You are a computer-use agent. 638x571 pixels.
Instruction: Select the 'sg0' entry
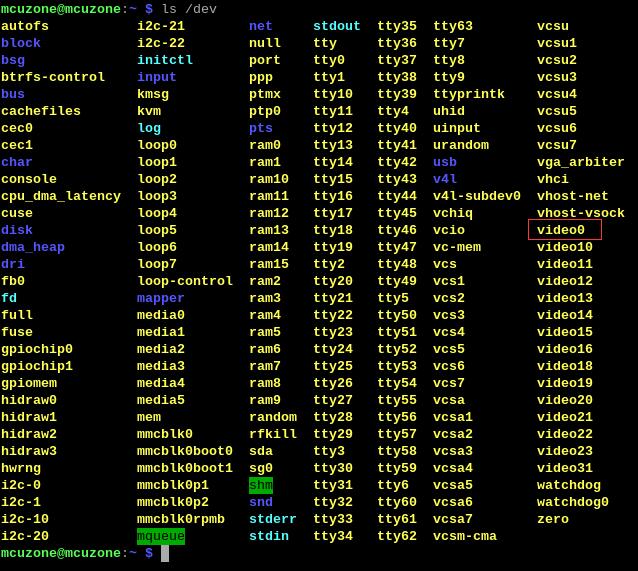tap(260, 468)
